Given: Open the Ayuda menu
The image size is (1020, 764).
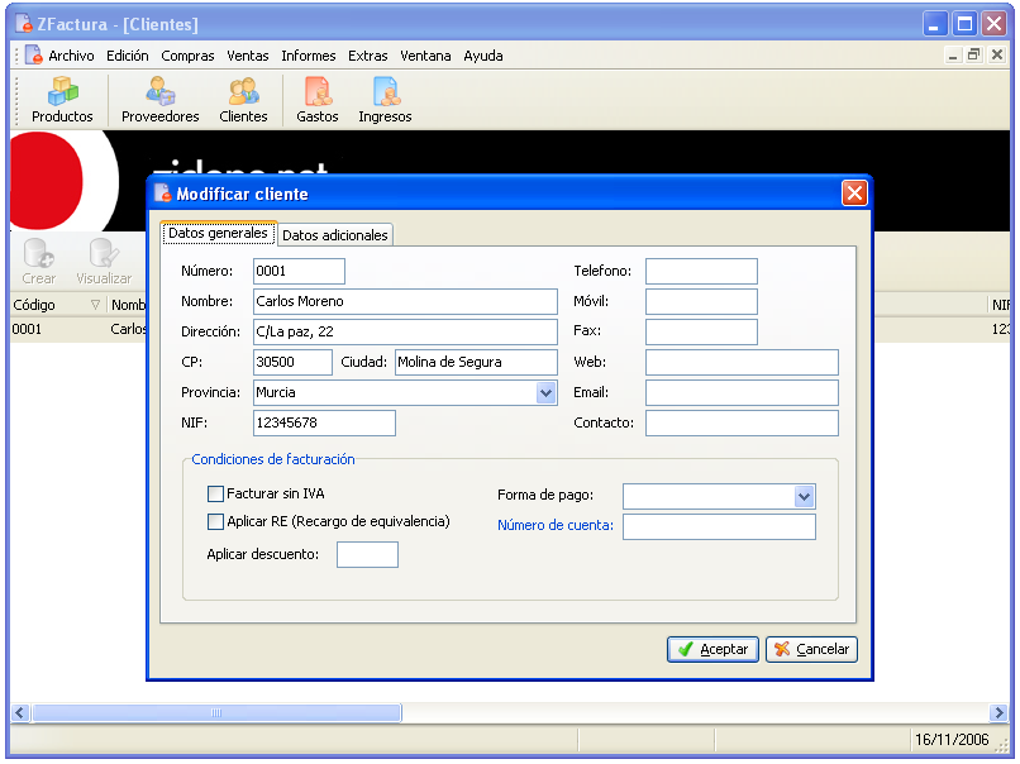Looking at the screenshot, I should (483, 56).
